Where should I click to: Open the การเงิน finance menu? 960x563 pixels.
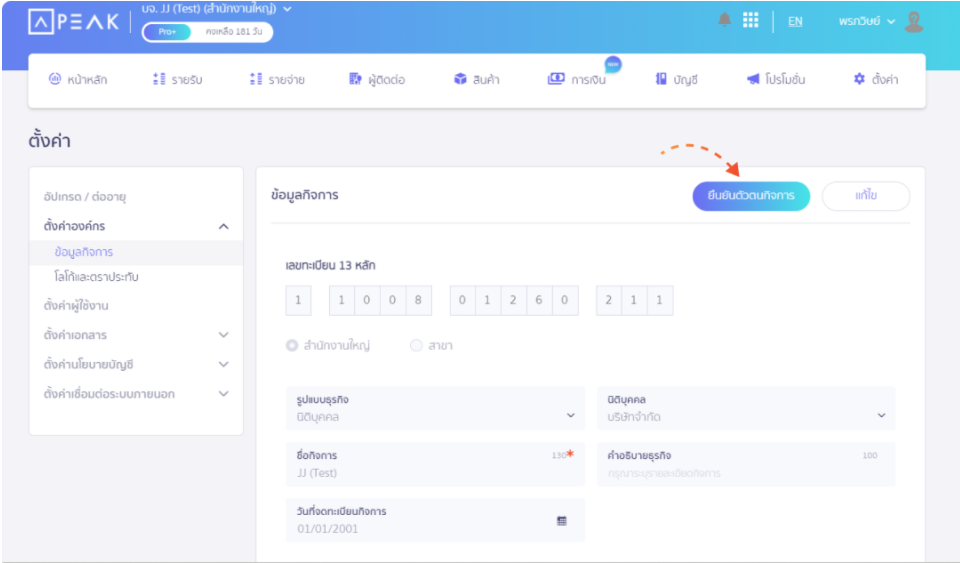tap(576, 80)
